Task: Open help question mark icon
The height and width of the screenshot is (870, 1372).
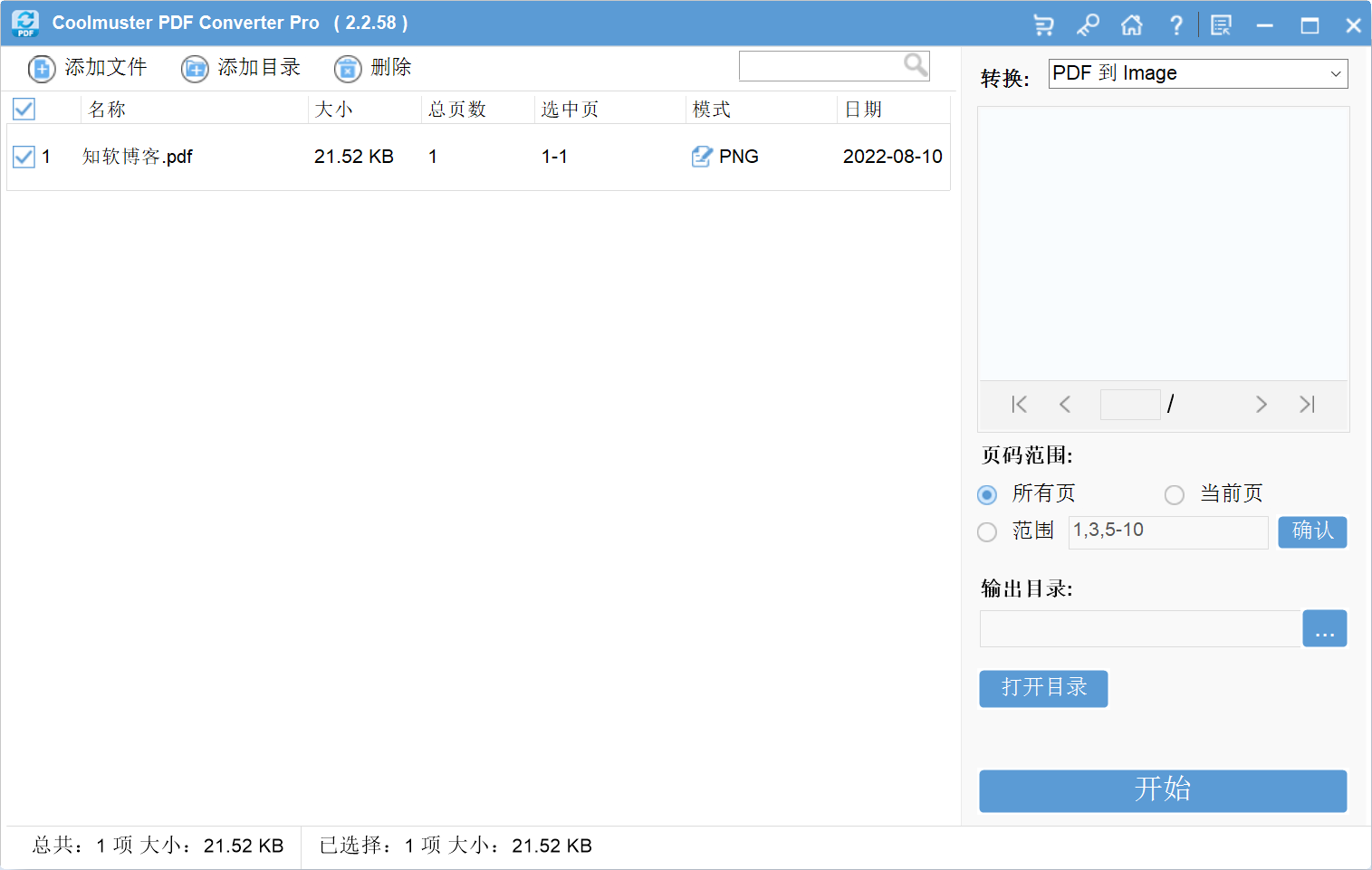Action: pyautogui.click(x=1175, y=25)
